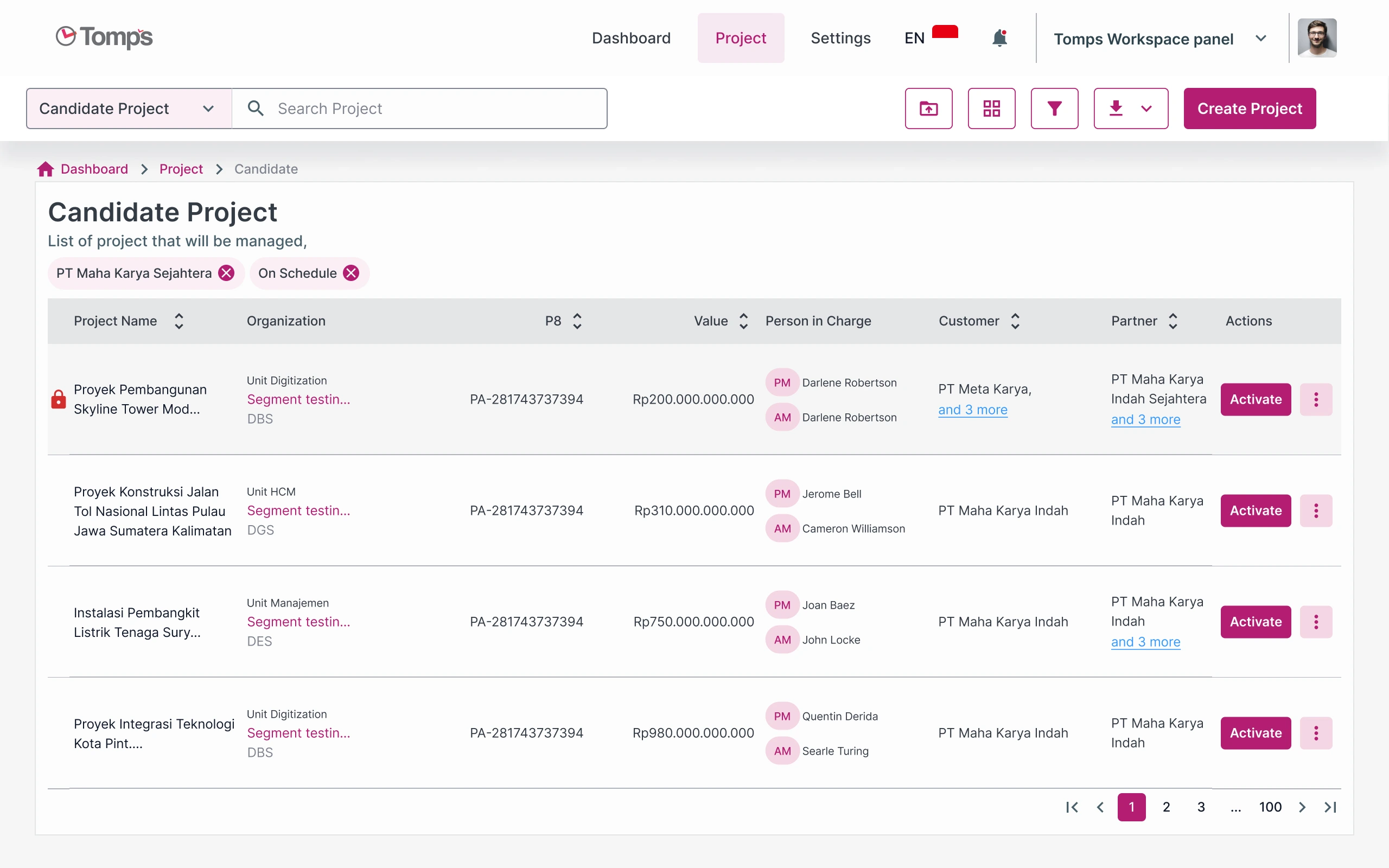
Task: Switch to grid view icon
Action: click(x=992, y=108)
